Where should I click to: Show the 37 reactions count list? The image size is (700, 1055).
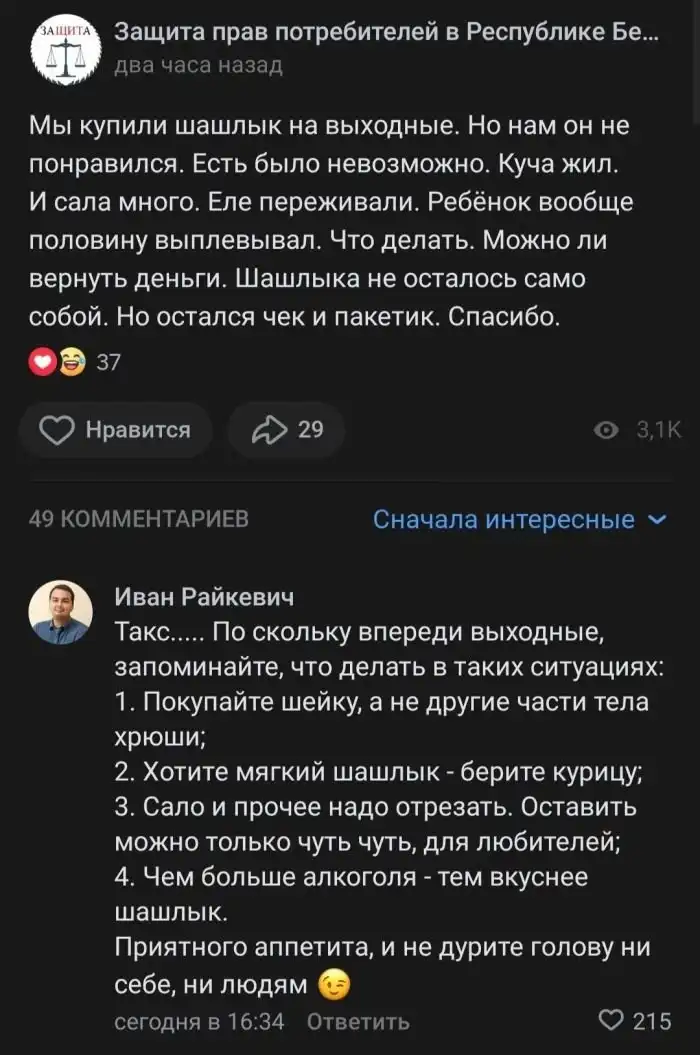pyautogui.click(x=108, y=363)
